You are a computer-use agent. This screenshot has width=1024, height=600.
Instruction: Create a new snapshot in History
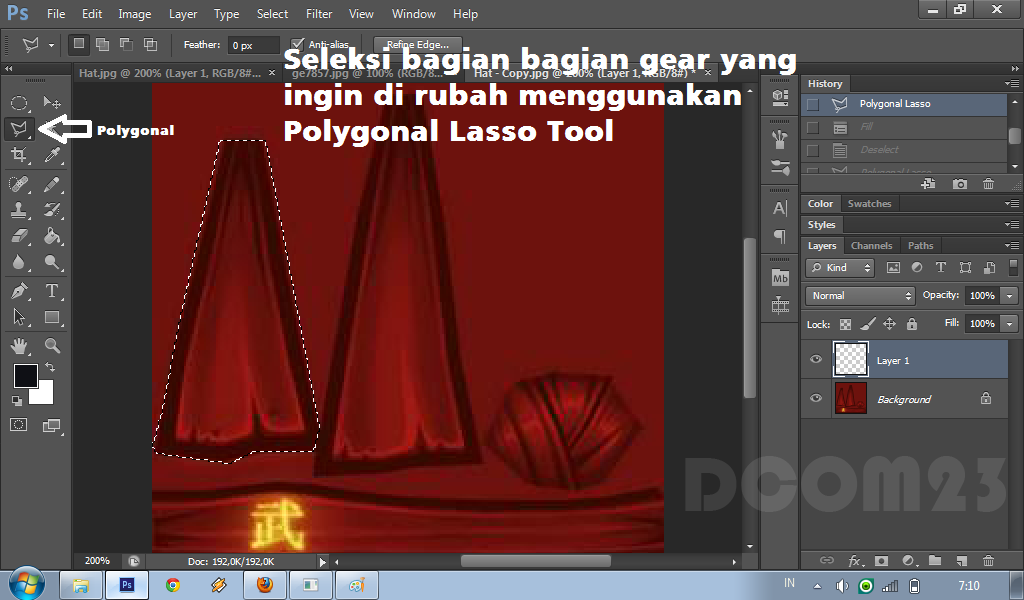(x=960, y=184)
